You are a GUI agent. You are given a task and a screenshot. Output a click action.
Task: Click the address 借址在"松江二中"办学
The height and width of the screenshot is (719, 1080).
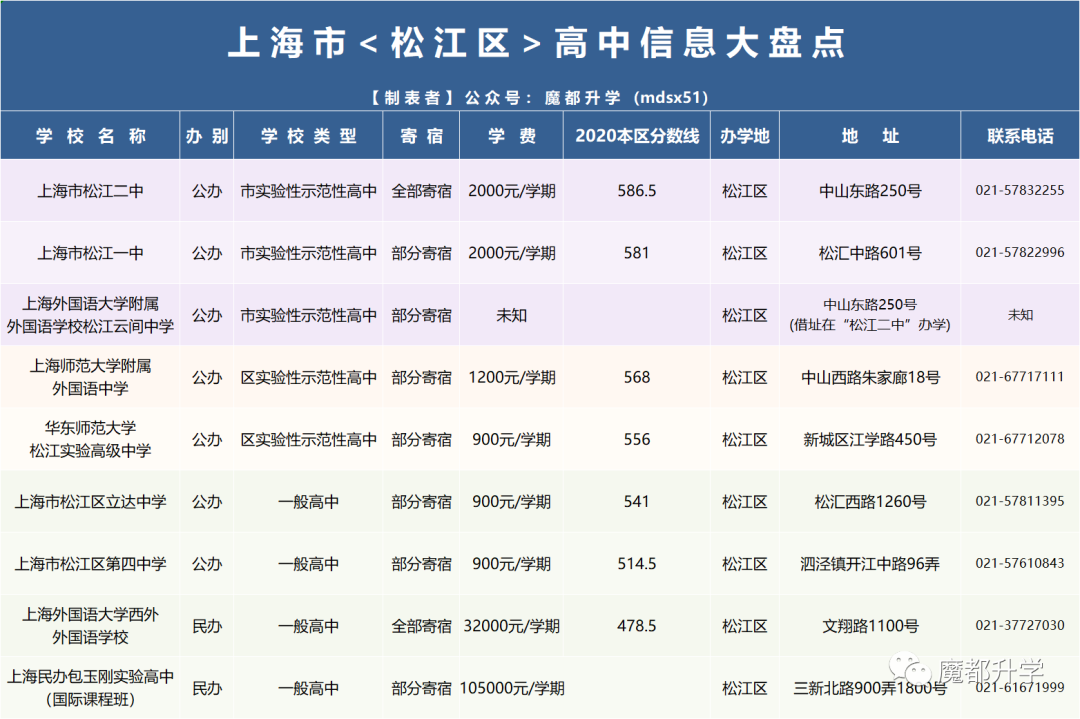870,325
